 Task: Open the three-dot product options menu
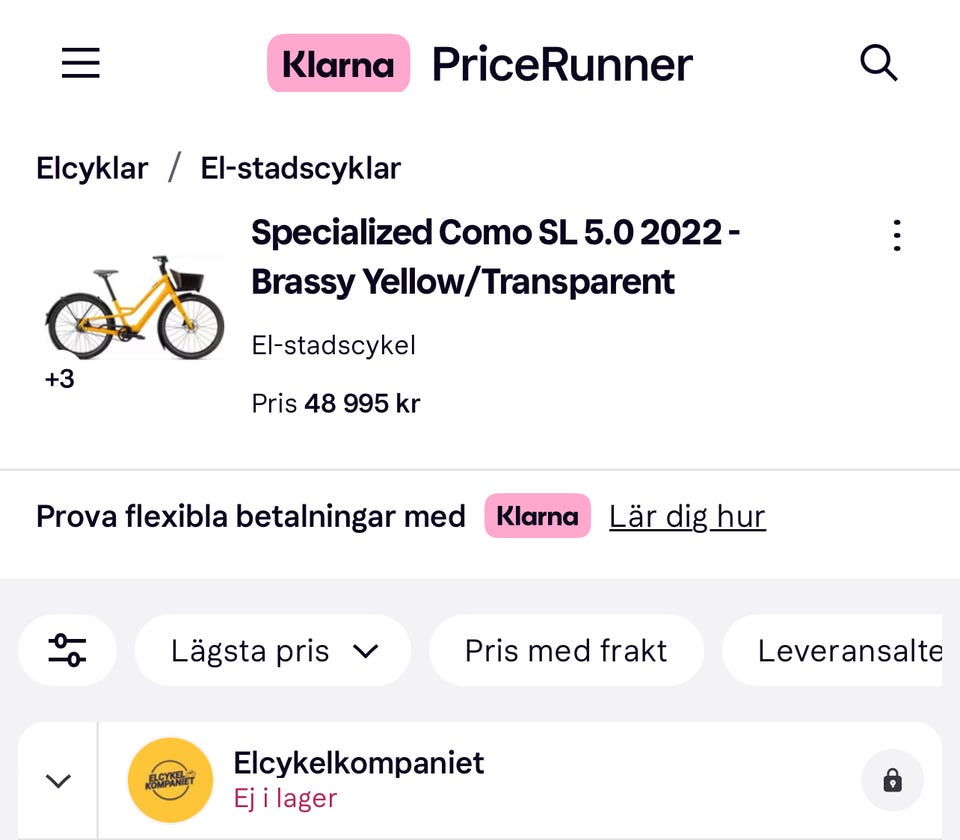pos(897,236)
